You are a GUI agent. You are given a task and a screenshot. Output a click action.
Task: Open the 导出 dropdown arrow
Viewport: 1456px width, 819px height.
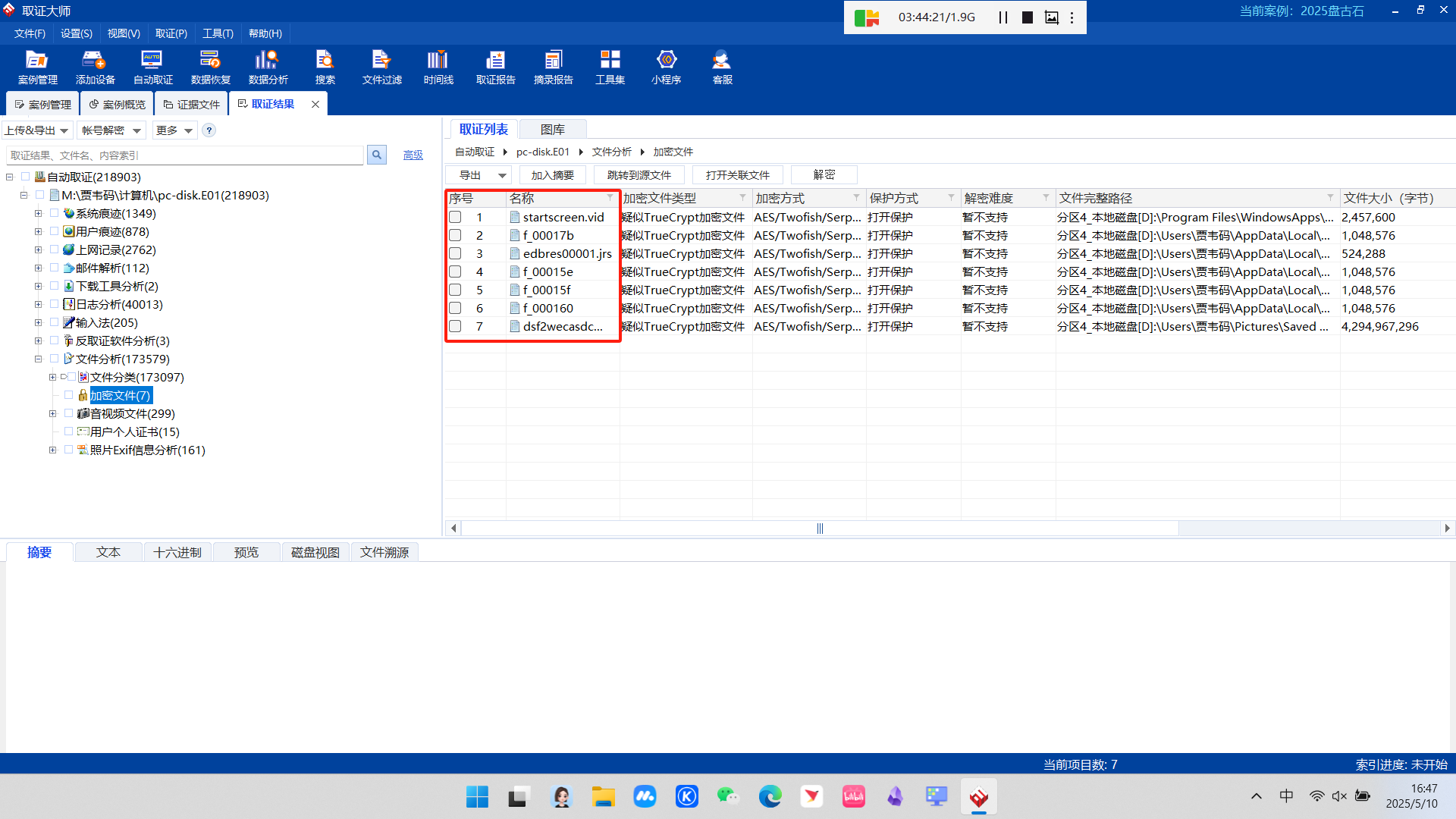click(502, 175)
